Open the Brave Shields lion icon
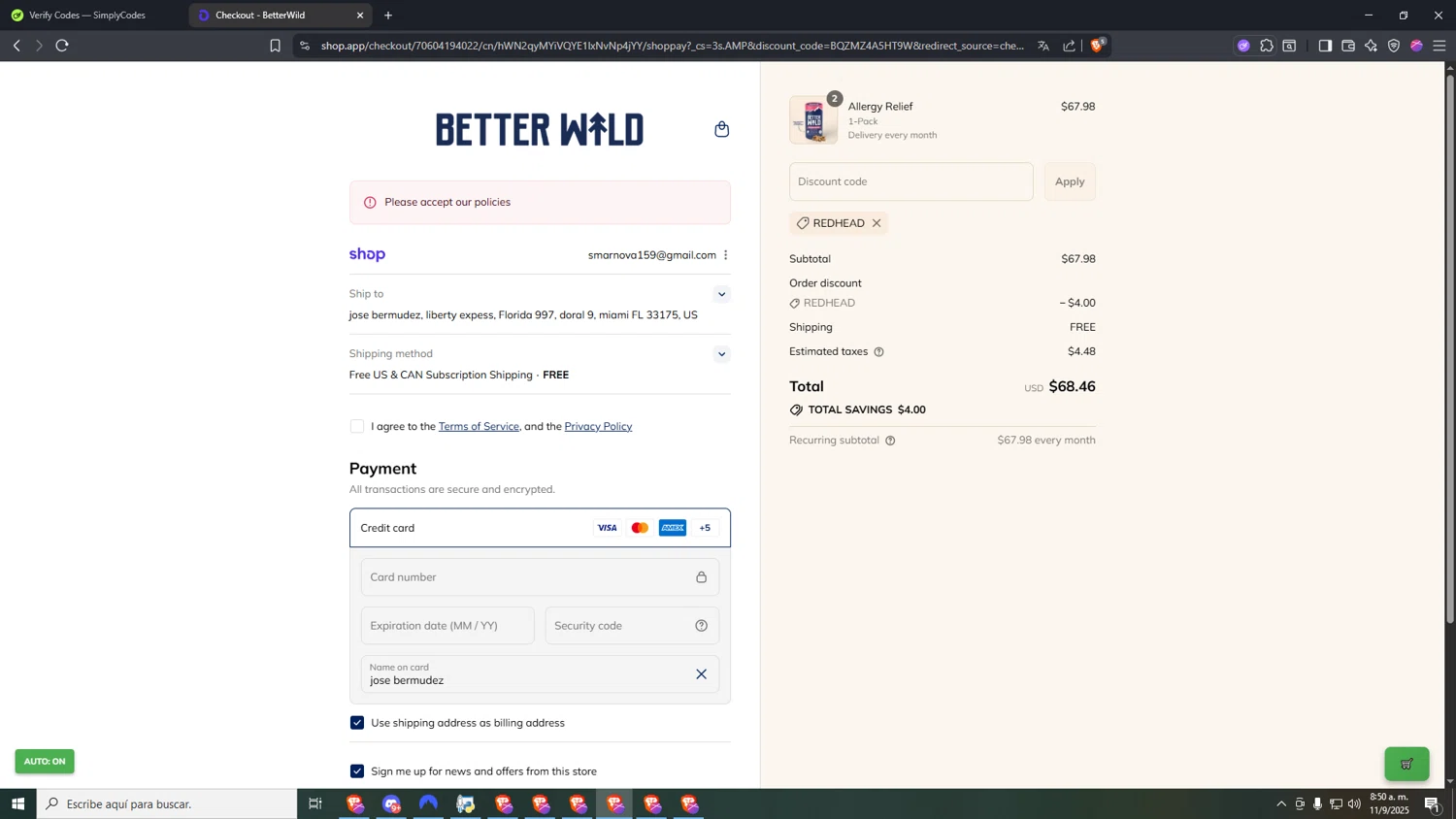The width and height of the screenshot is (1456, 819). (1097, 45)
